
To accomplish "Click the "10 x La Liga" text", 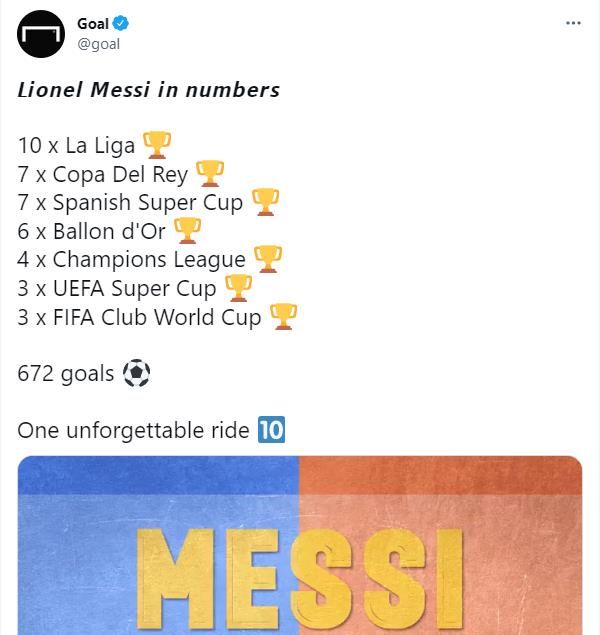I will coord(76,146).
